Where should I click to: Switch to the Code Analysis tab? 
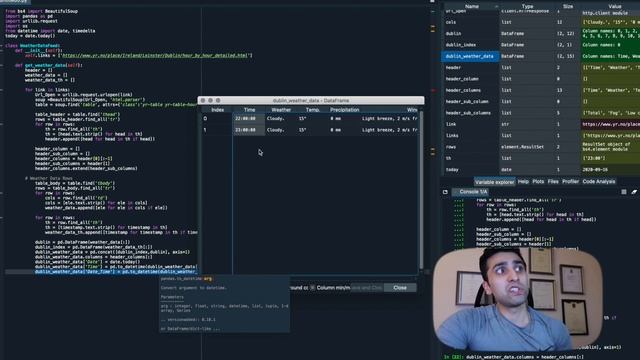599,182
